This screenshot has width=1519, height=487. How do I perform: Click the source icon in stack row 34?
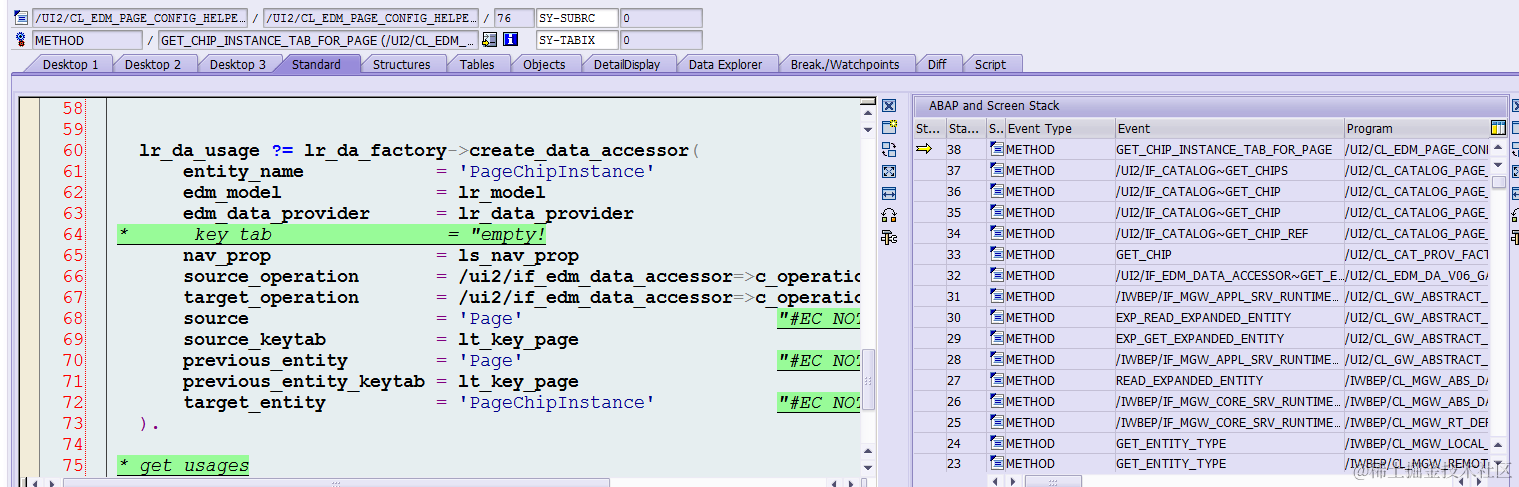pyautogui.click(x=997, y=233)
